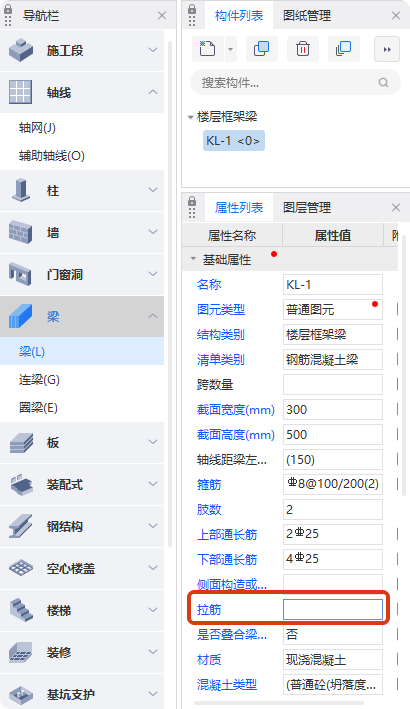Click the 搜索构件 search field
Image resolution: width=410 pixels, height=709 pixels.
295,83
